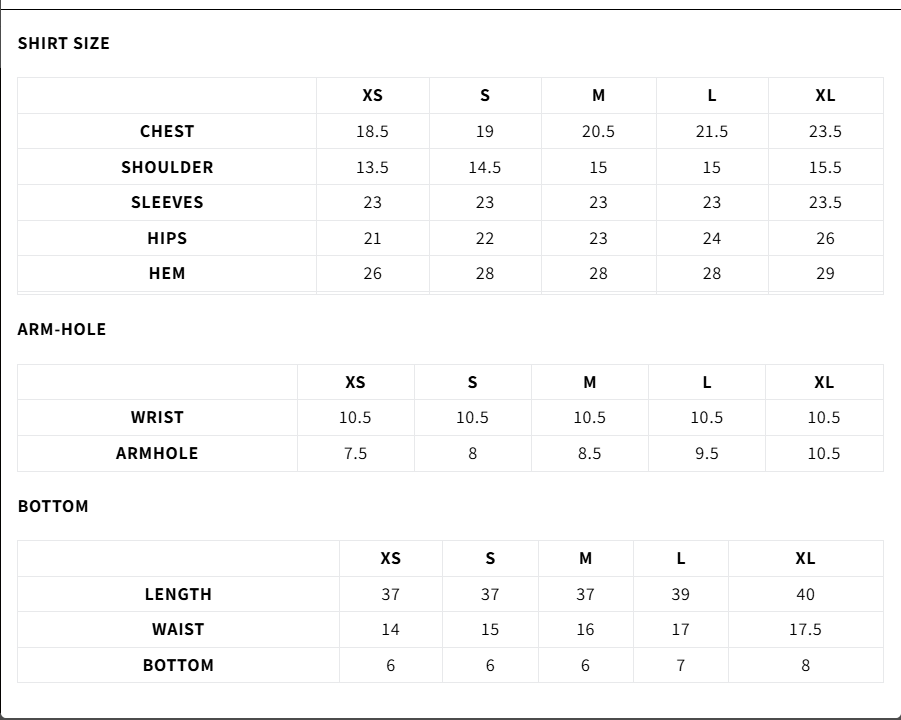Select the CHEST row label

(167, 131)
